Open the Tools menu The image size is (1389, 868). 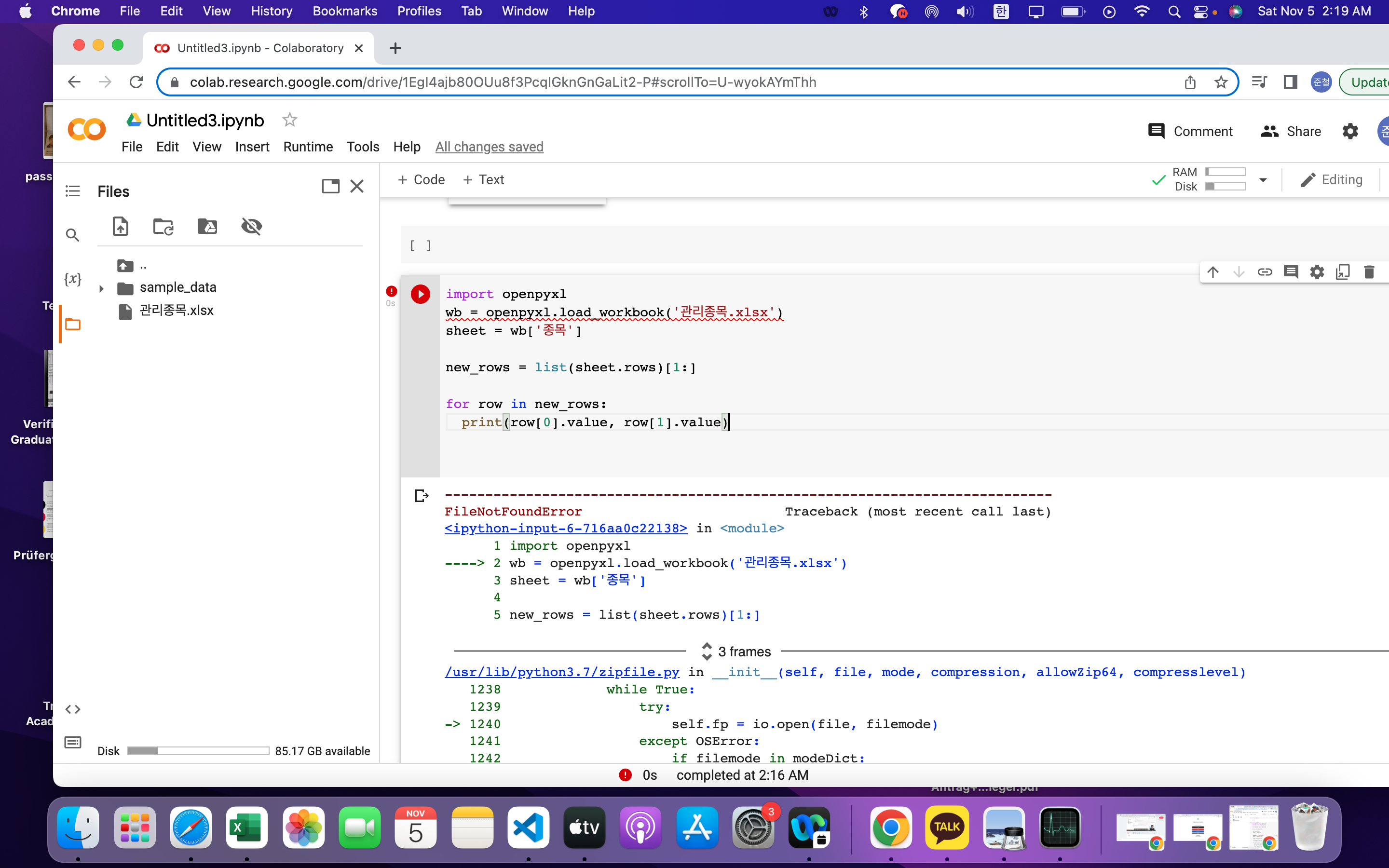pyautogui.click(x=363, y=147)
